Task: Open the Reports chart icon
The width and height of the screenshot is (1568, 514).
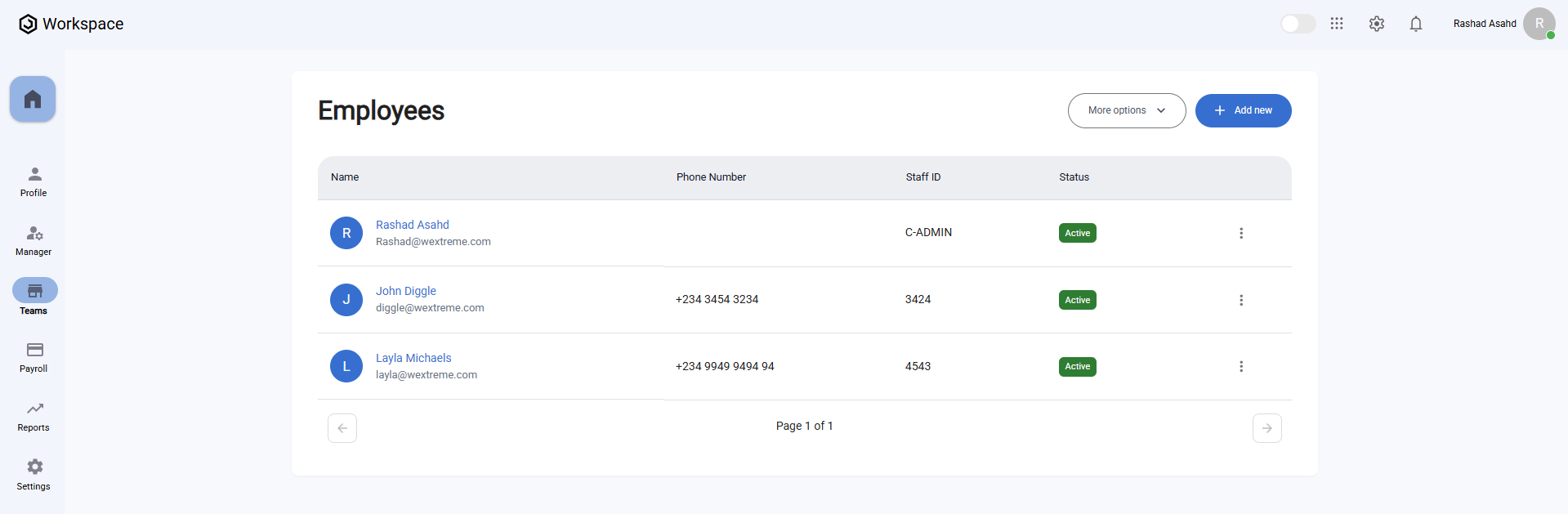Action: coord(34,409)
